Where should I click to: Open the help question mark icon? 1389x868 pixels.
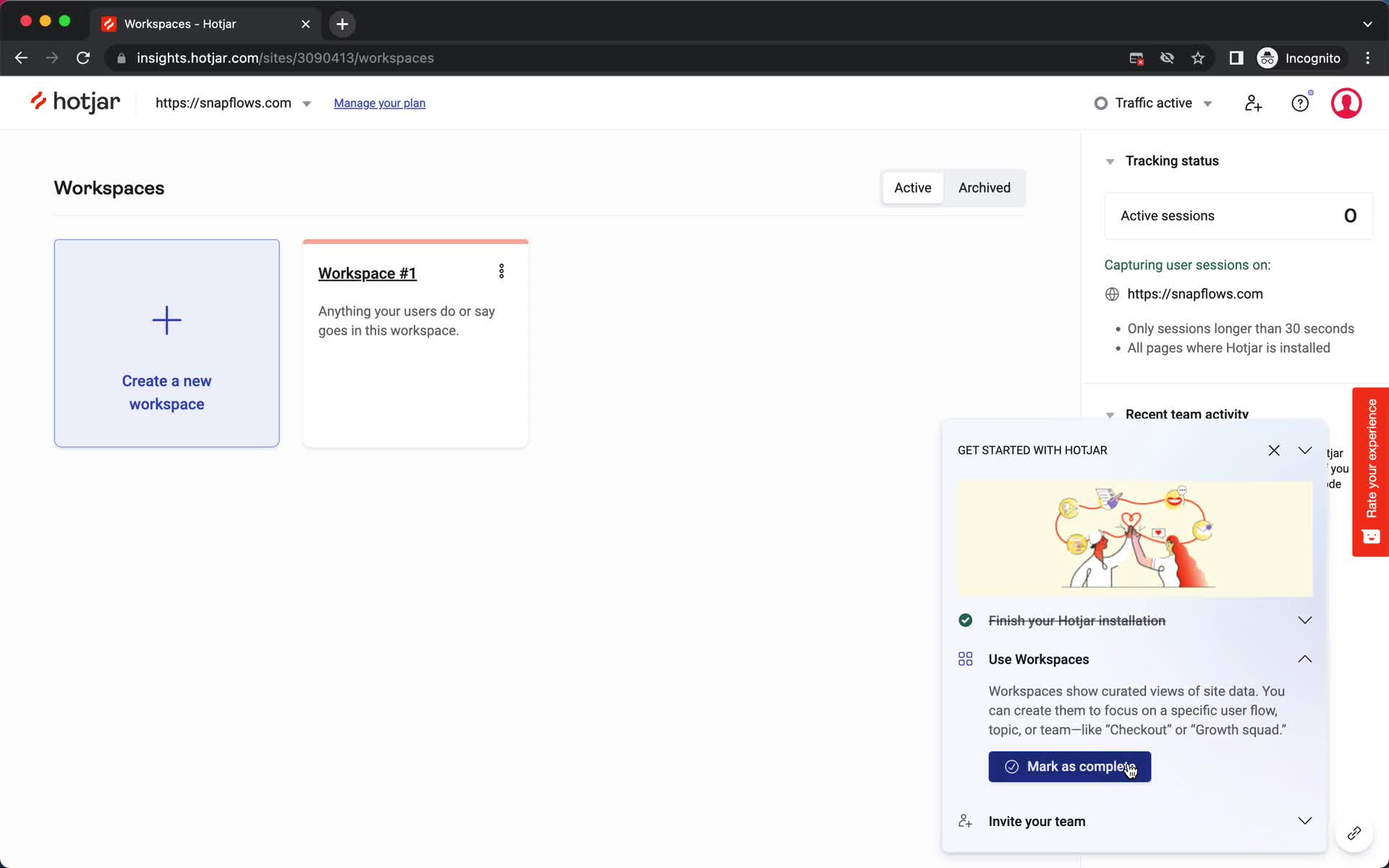point(1300,103)
